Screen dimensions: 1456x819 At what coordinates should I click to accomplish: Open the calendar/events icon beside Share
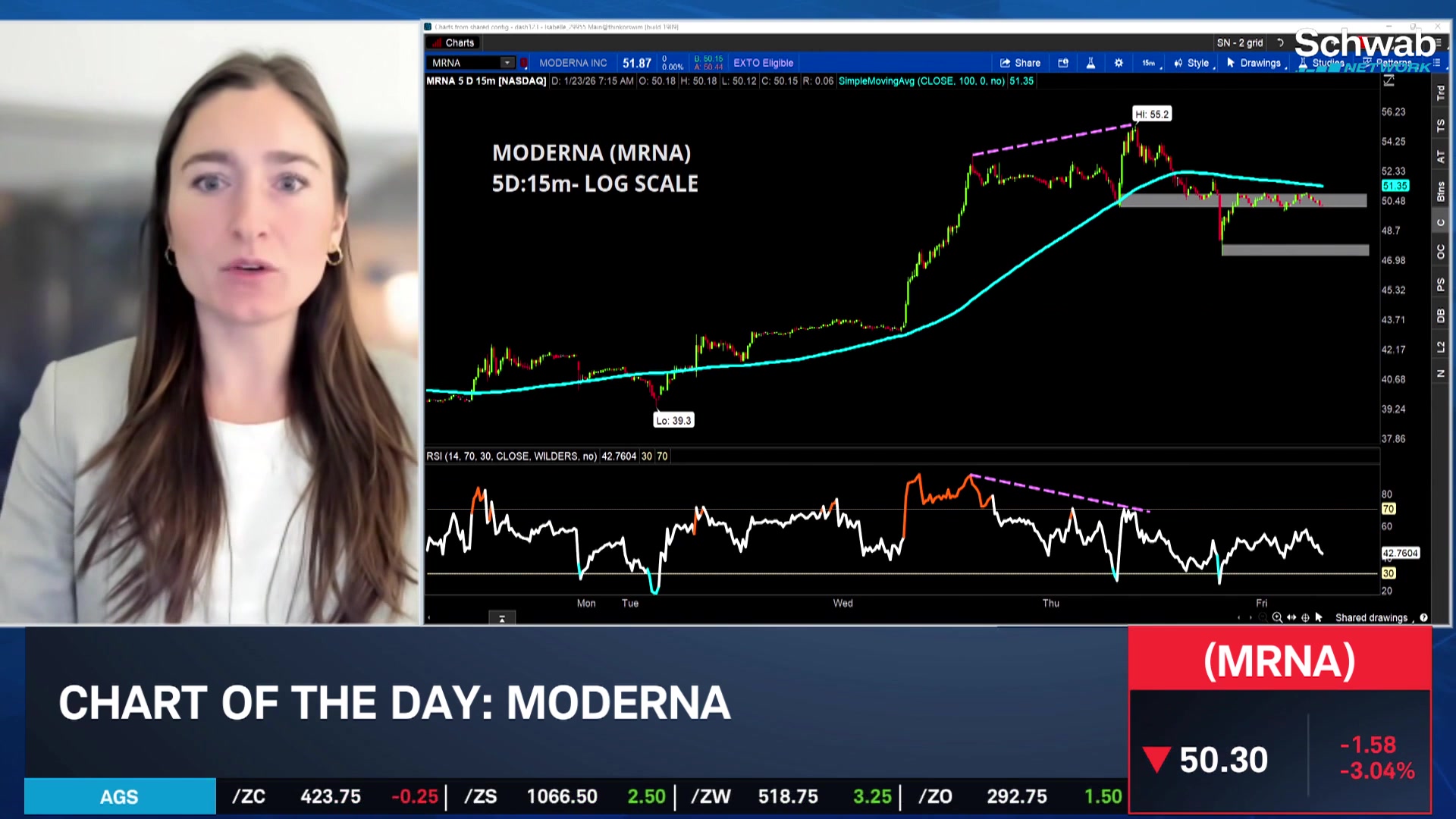[x=1064, y=63]
